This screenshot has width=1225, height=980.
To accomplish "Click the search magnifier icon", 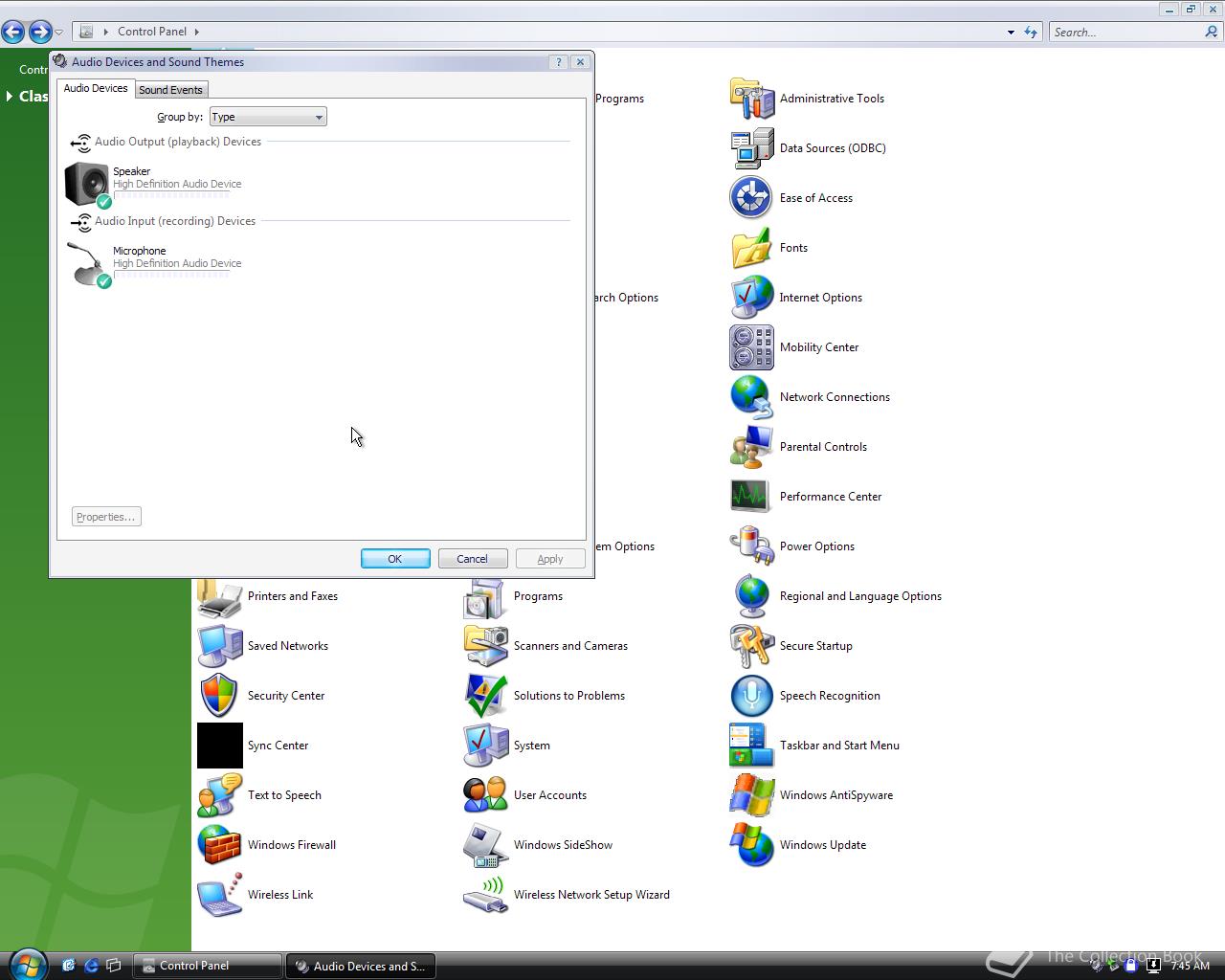I will coord(1213,32).
